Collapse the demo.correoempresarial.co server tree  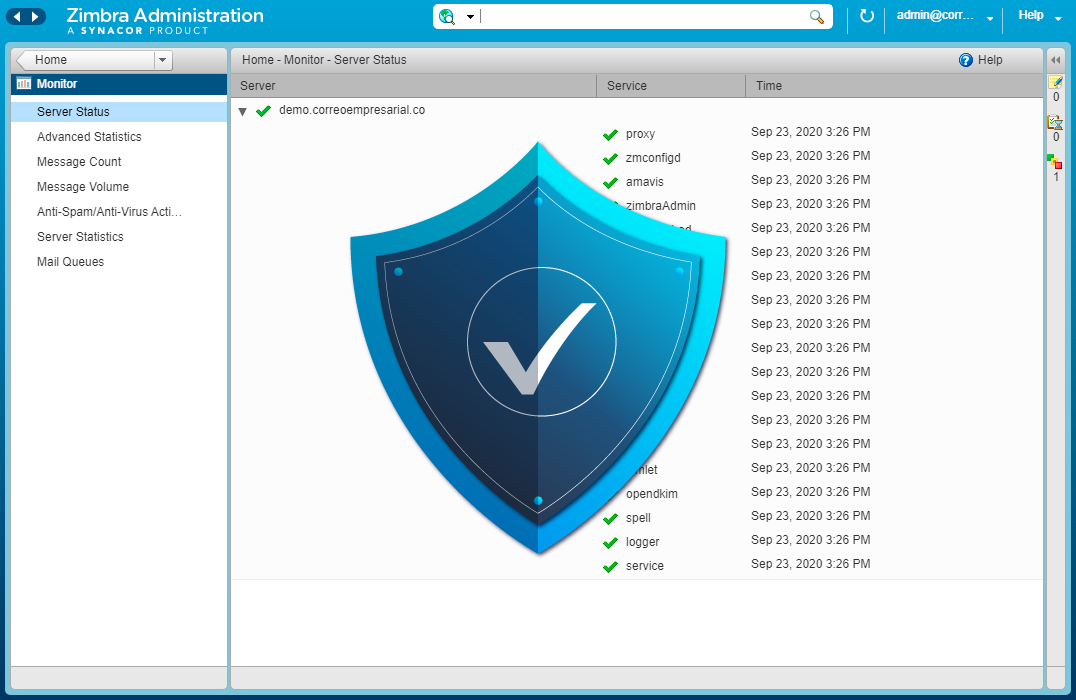(x=242, y=111)
